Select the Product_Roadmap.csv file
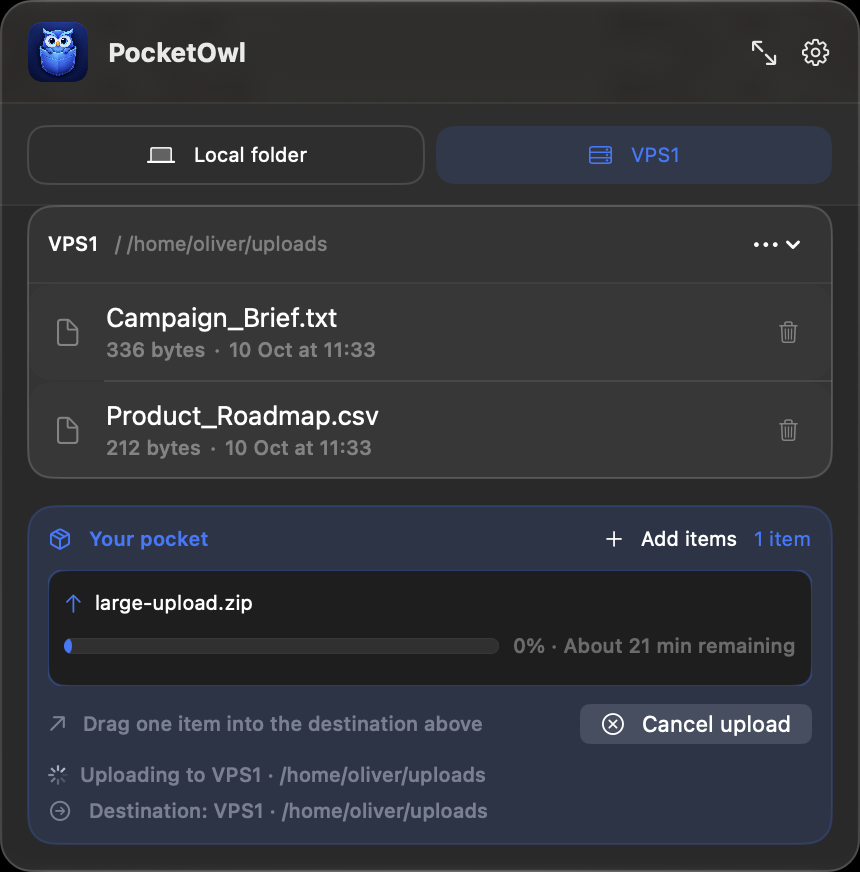Screen dimensions: 860x872 pyautogui.click(x=429, y=430)
